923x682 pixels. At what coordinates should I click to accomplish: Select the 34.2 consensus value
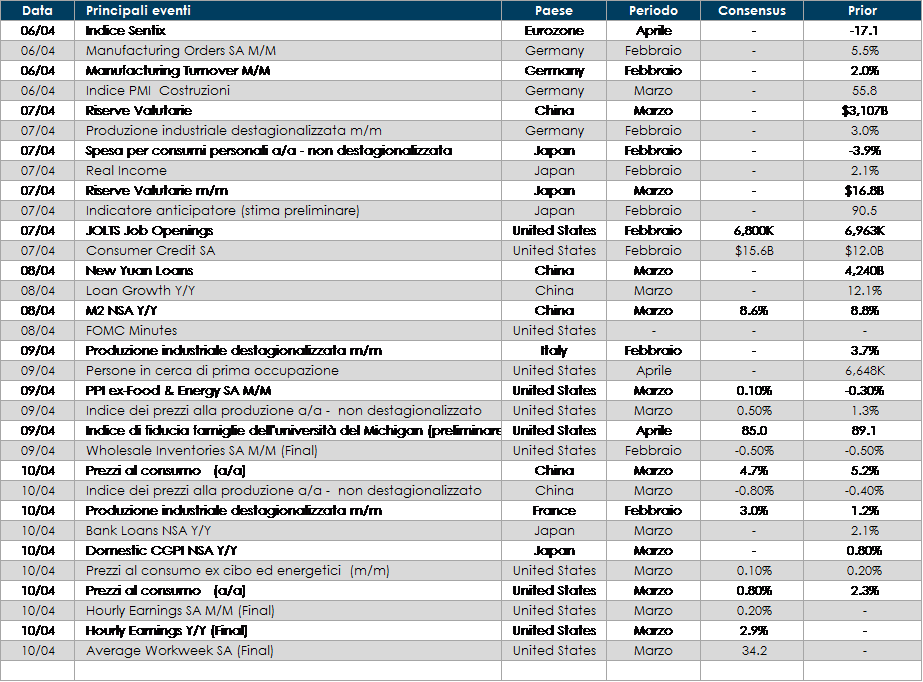pos(752,651)
